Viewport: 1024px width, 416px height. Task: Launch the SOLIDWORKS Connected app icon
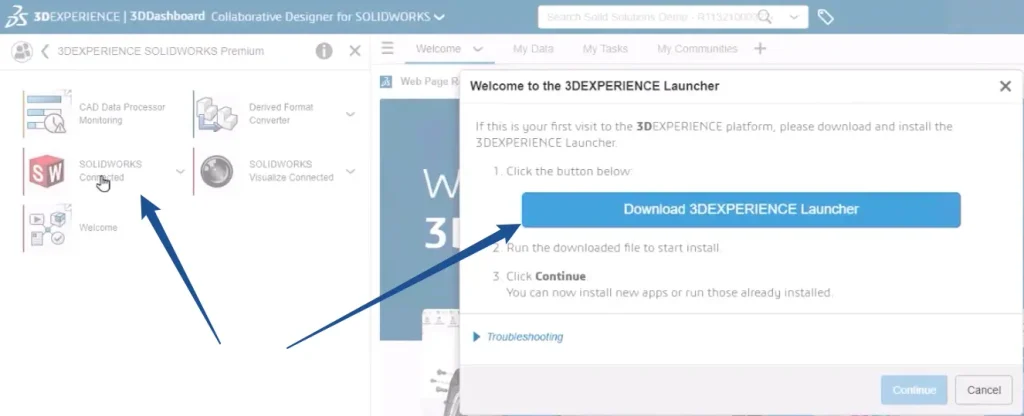coord(47,171)
